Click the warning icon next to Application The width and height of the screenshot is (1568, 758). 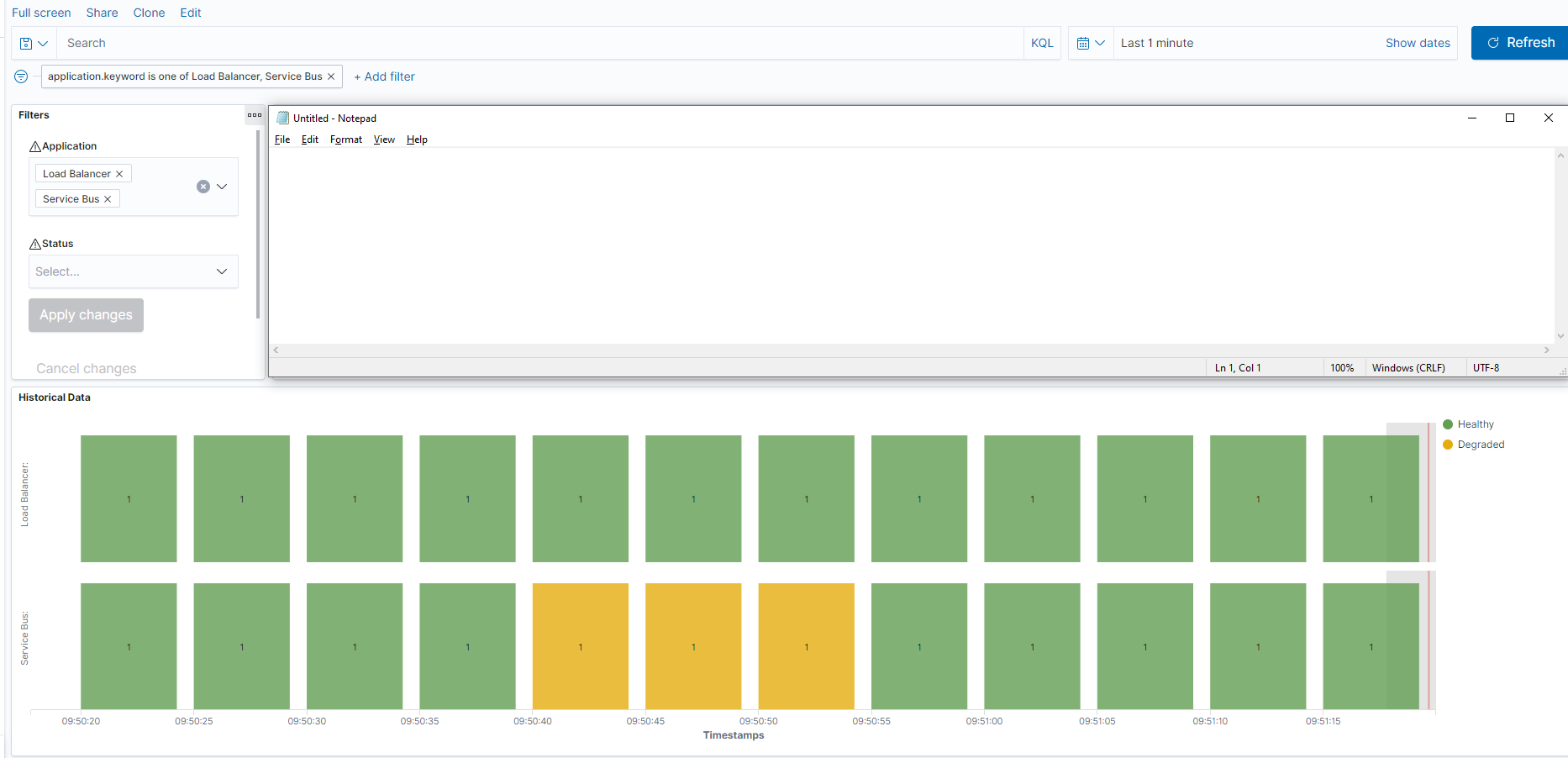pyautogui.click(x=34, y=145)
